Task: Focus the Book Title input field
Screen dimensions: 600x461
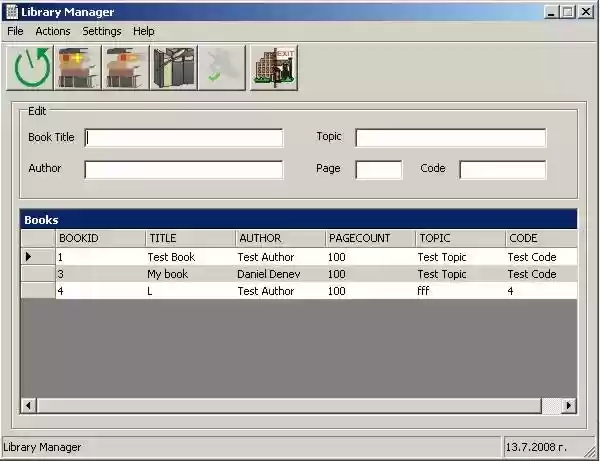Action: pyautogui.click(x=184, y=138)
